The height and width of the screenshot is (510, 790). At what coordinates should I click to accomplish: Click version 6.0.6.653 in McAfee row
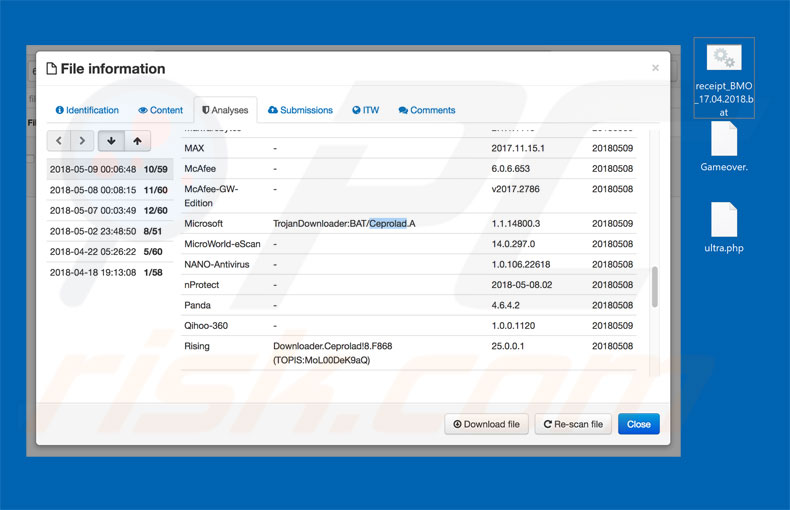[511, 168]
